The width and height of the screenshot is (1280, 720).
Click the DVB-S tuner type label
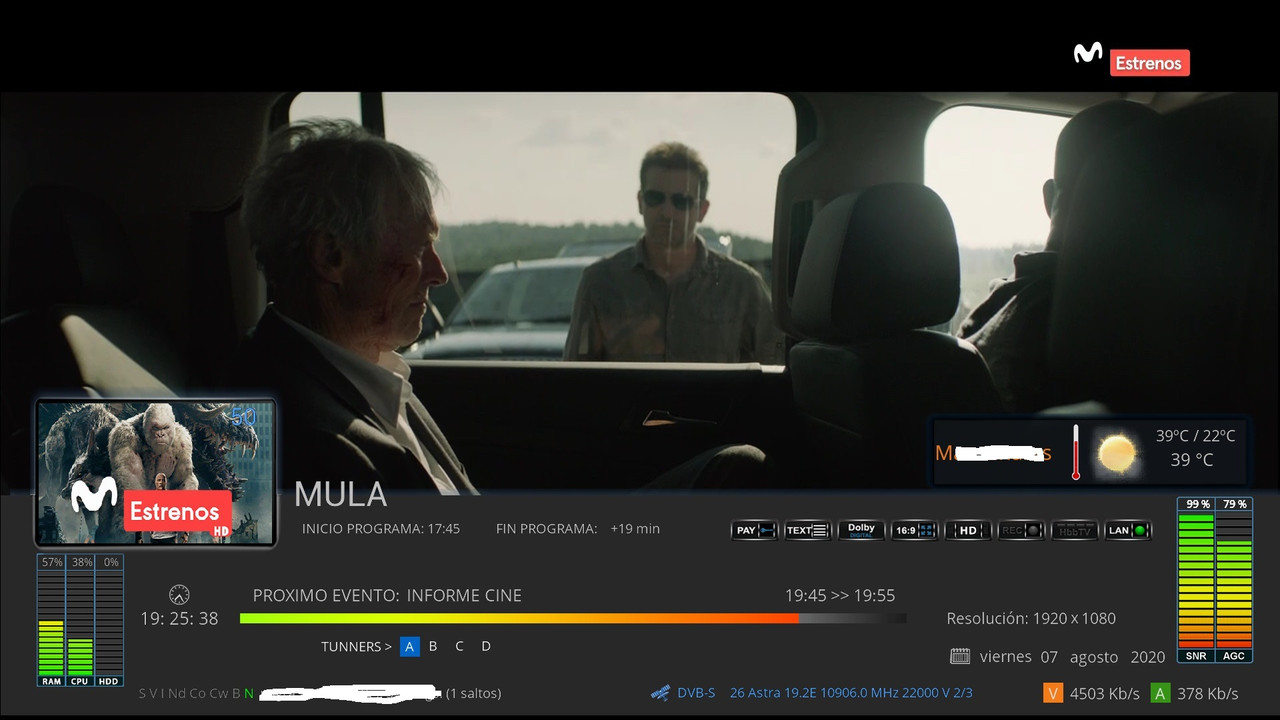point(696,693)
